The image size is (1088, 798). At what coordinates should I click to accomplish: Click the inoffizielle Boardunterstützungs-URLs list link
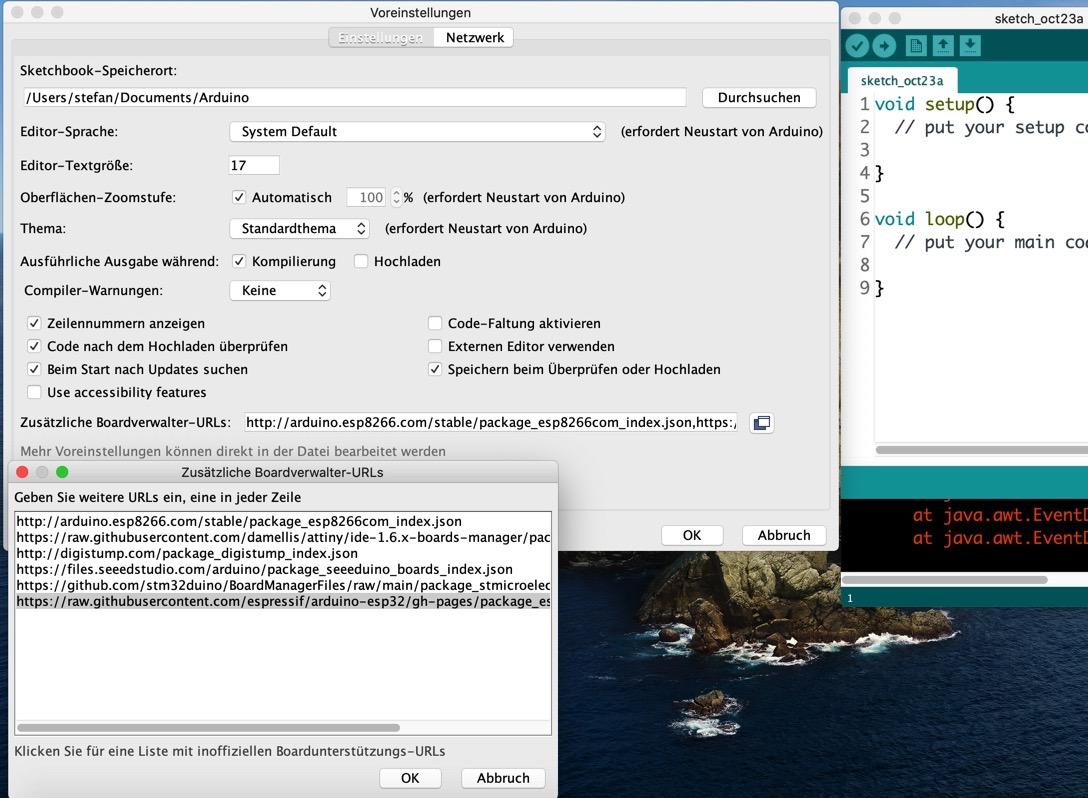click(229, 751)
